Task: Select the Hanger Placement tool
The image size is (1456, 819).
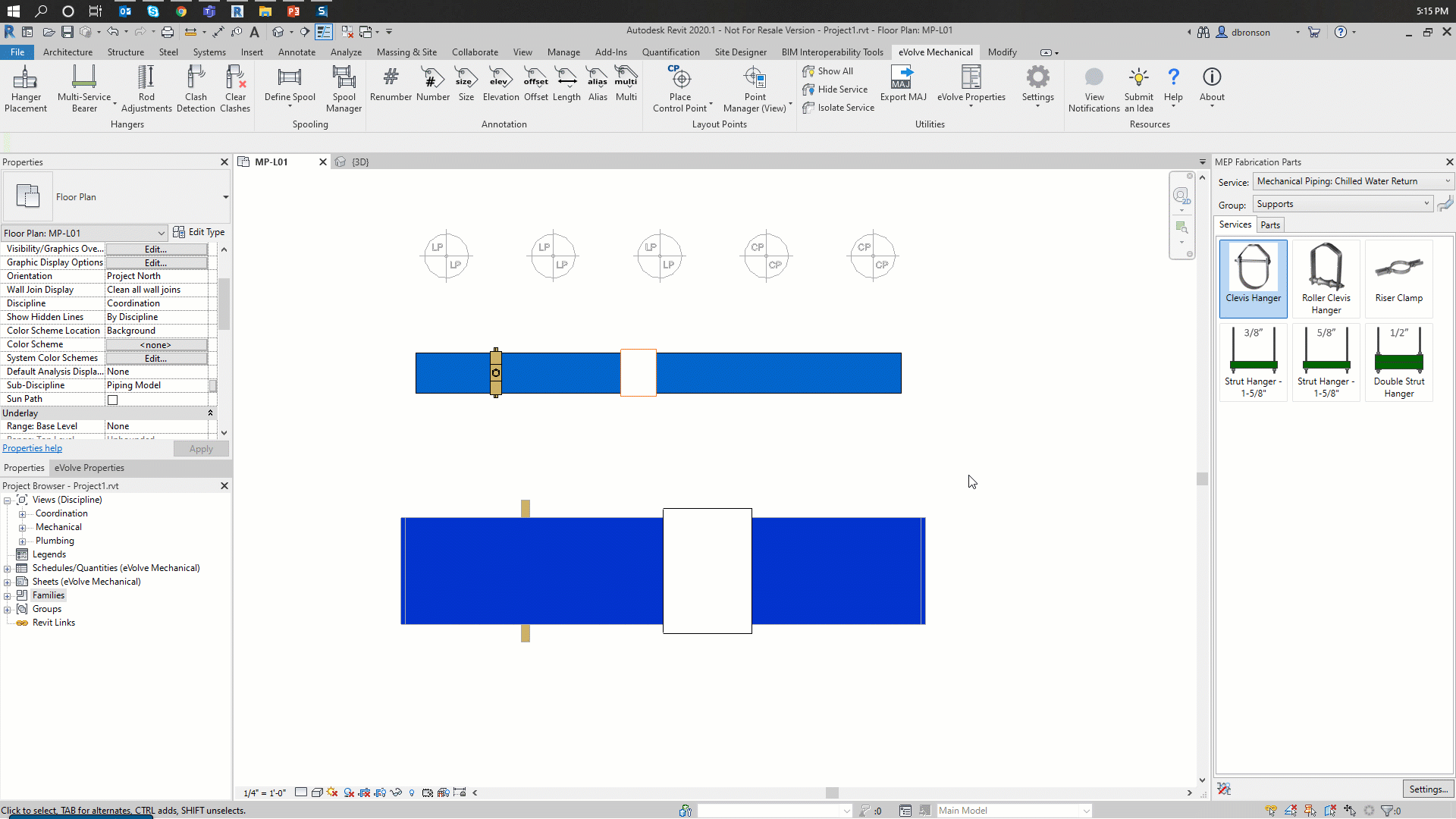Action: pos(26,89)
